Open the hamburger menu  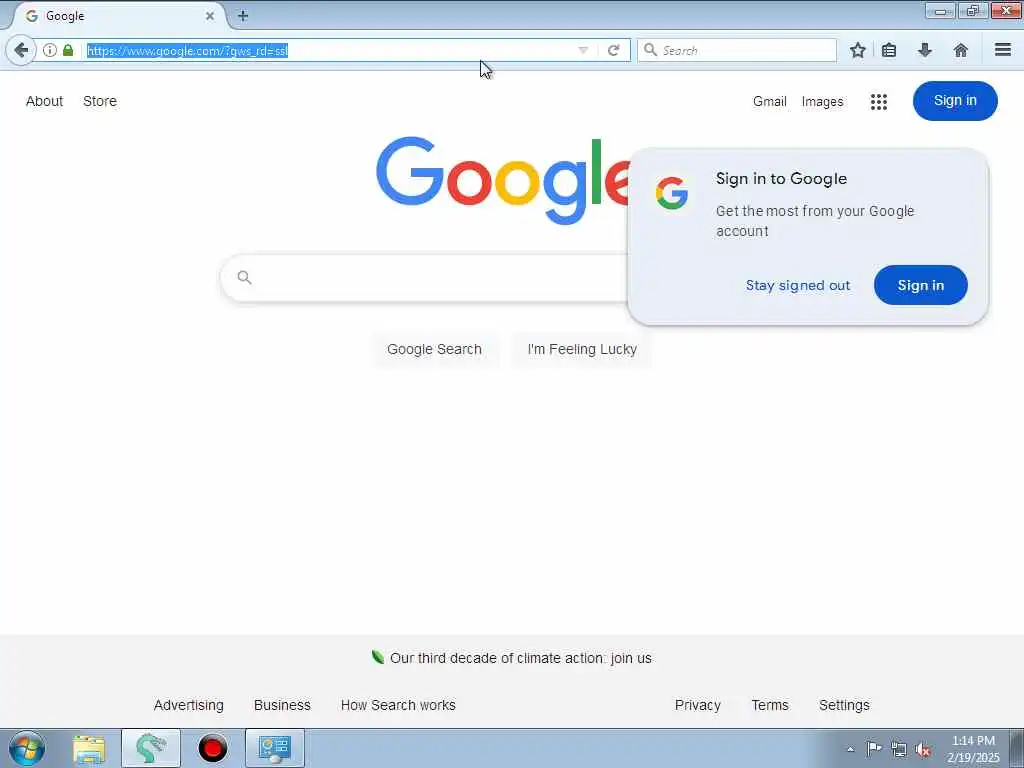coord(1003,50)
